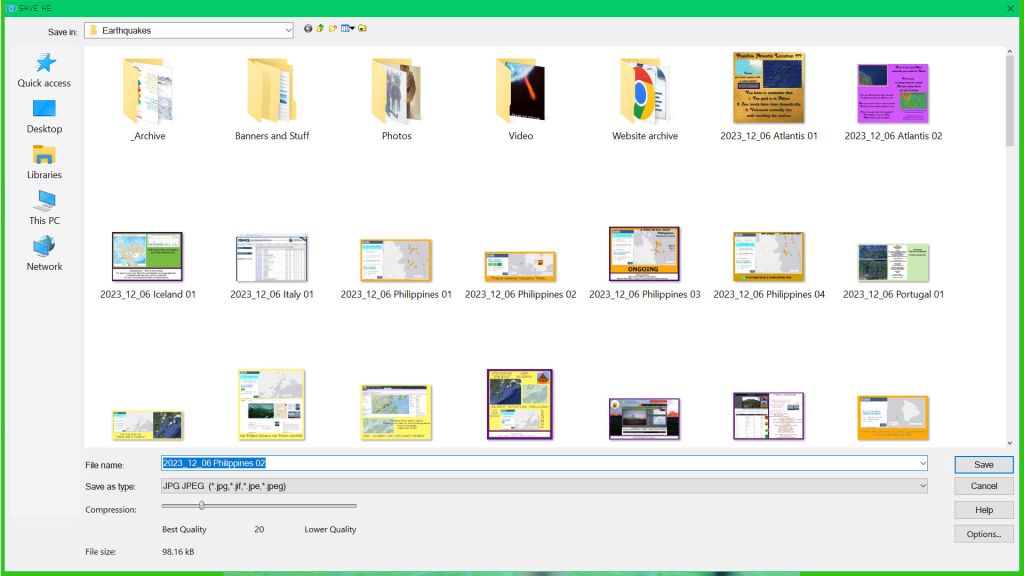Open Libraries in the sidebar
Screen dimensions: 1024x576
tap(44, 161)
